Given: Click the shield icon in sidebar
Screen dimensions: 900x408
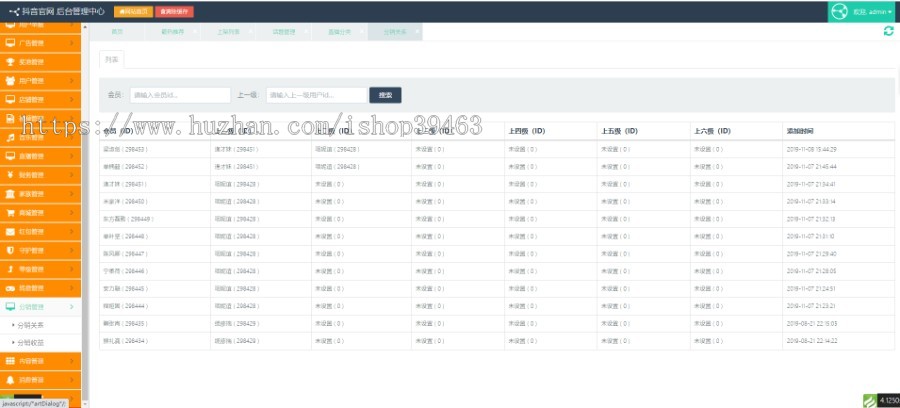Looking at the screenshot, I should [x=10, y=250].
